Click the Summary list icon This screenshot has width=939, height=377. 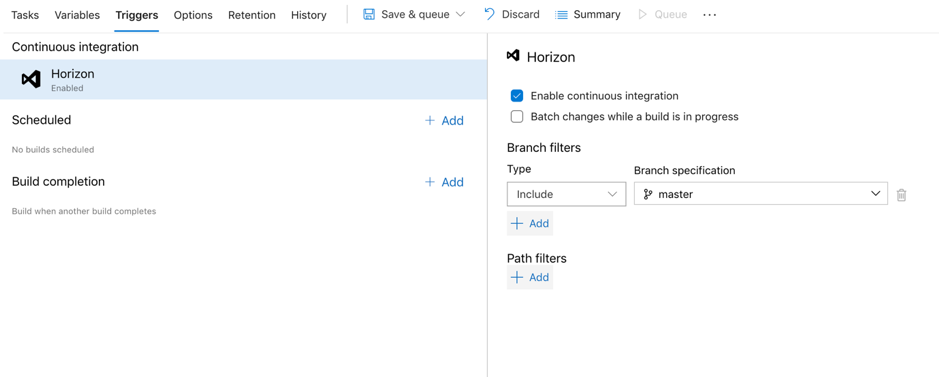point(561,15)
